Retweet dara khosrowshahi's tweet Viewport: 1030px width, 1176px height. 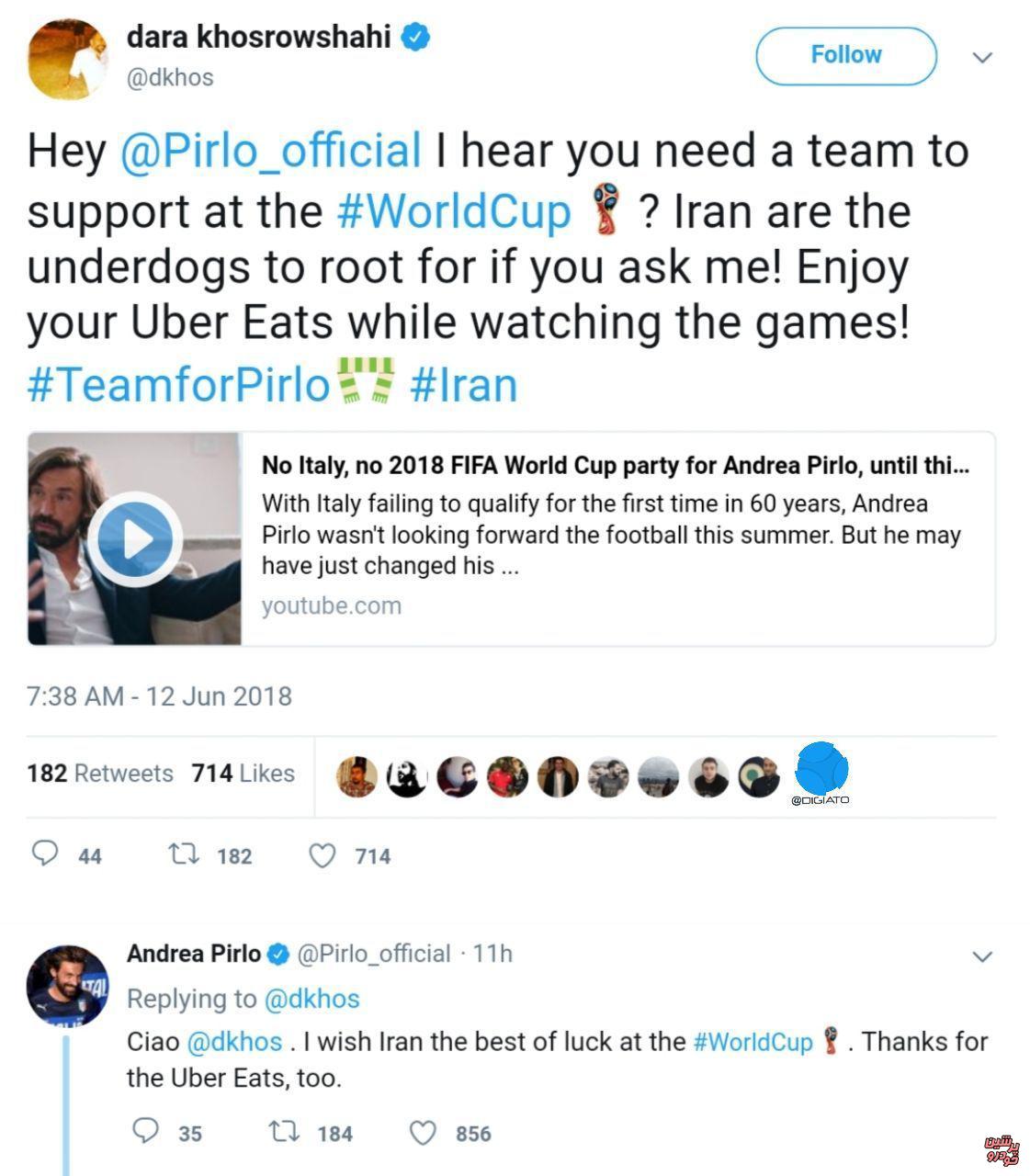tap(185, 855)
